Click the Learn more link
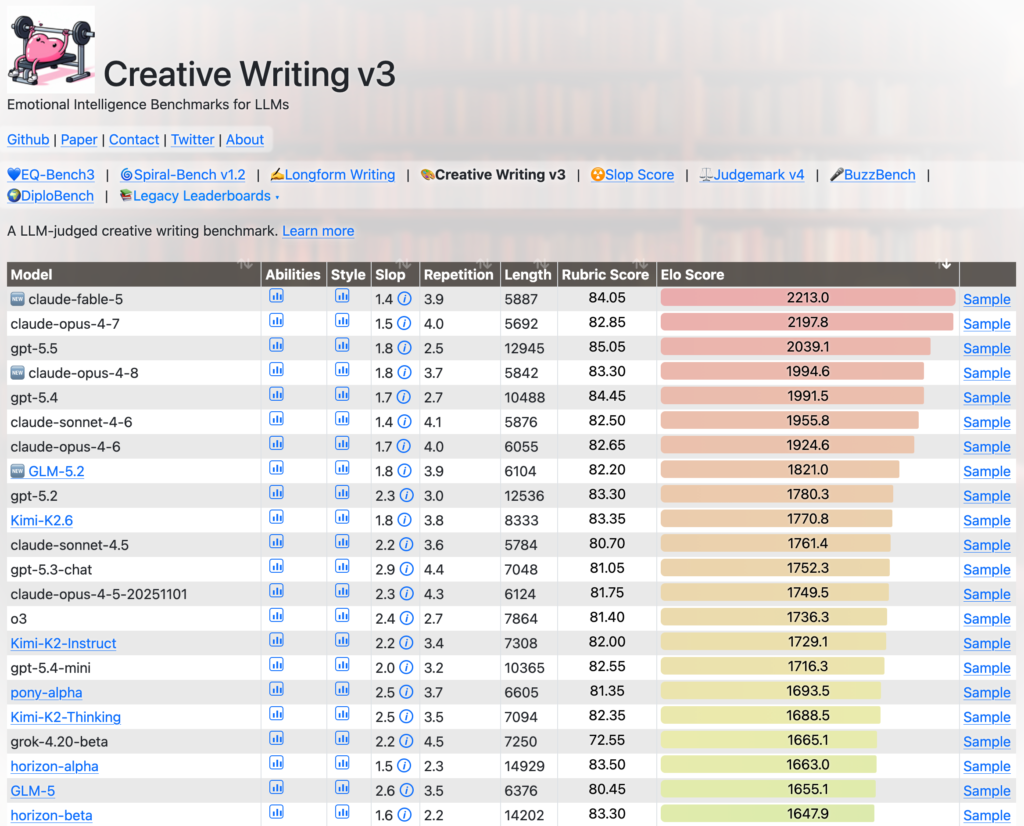1024x826 pixels. coord(318,231)
